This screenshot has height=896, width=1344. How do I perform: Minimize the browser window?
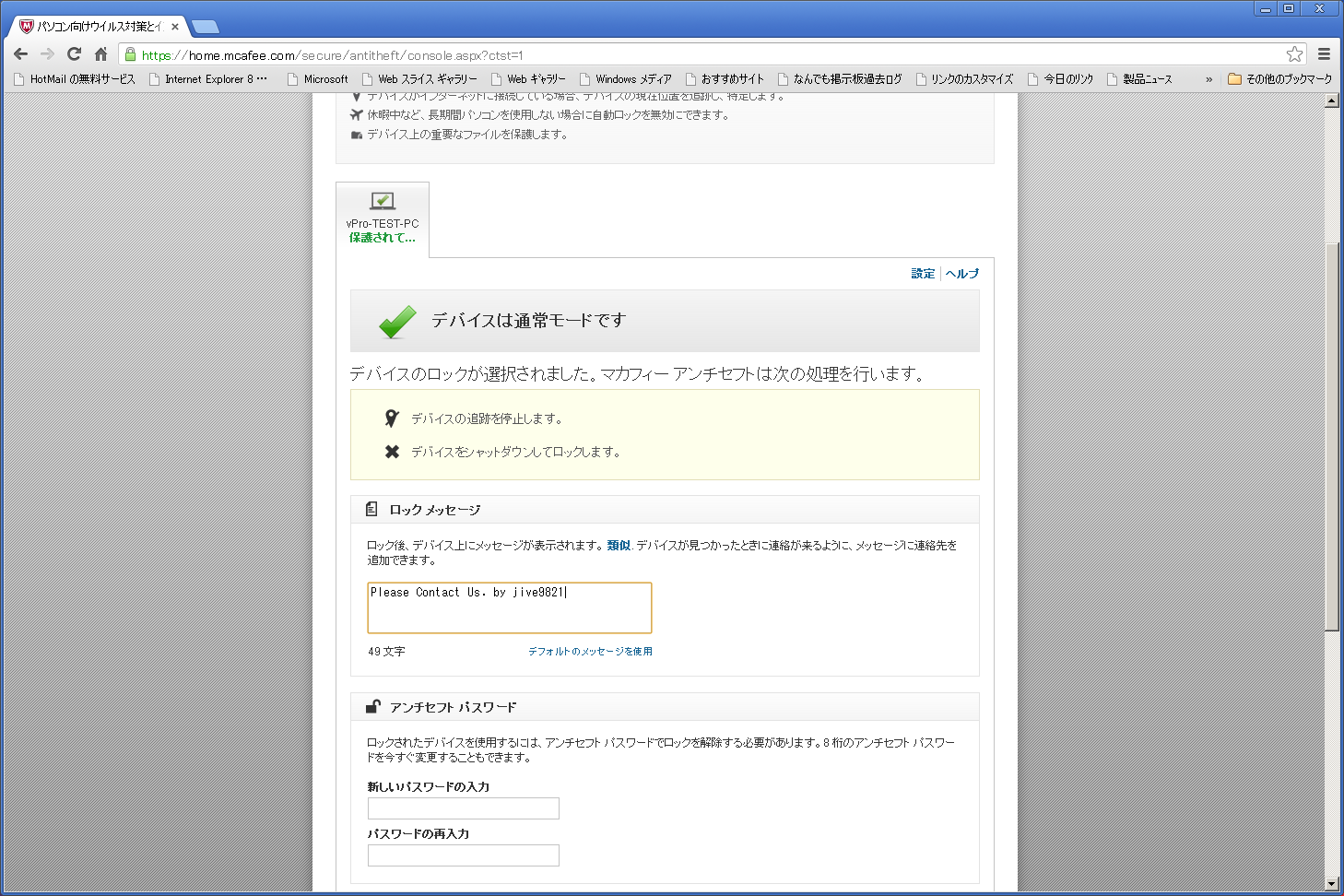pos(1266,8)
